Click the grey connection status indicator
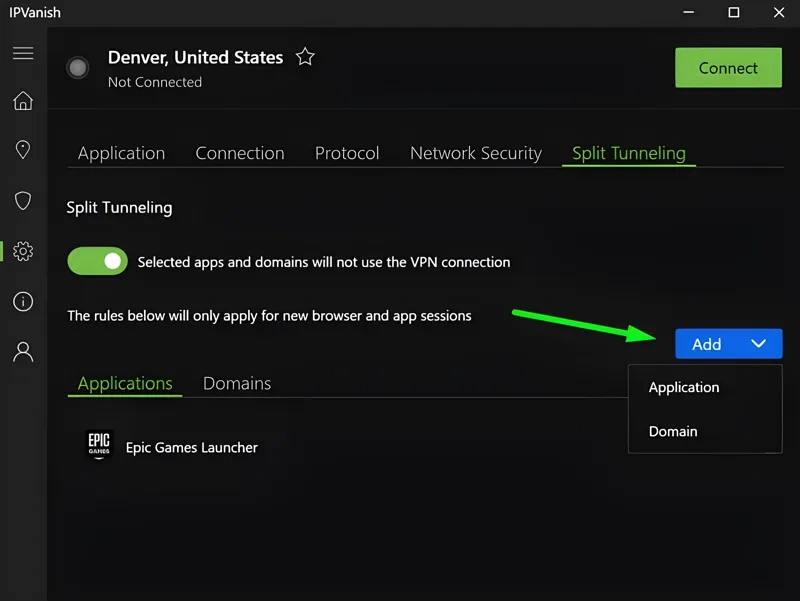This screenshot has width=800, height=601. pyautogui.click(x=78, y=67)
